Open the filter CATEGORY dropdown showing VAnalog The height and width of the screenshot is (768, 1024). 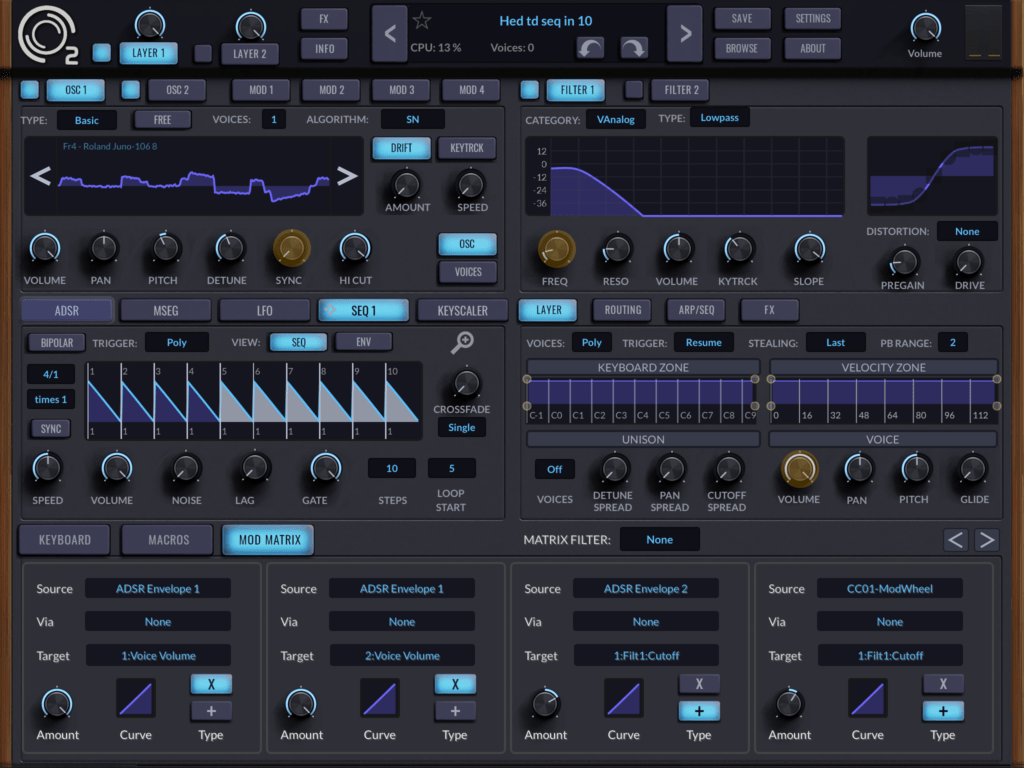[616, 117]
